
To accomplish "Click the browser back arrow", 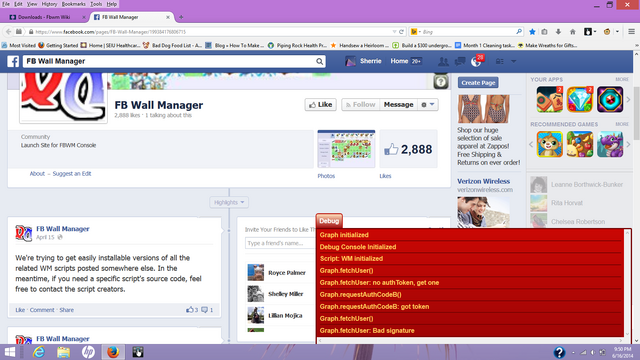I will (9, 31).
